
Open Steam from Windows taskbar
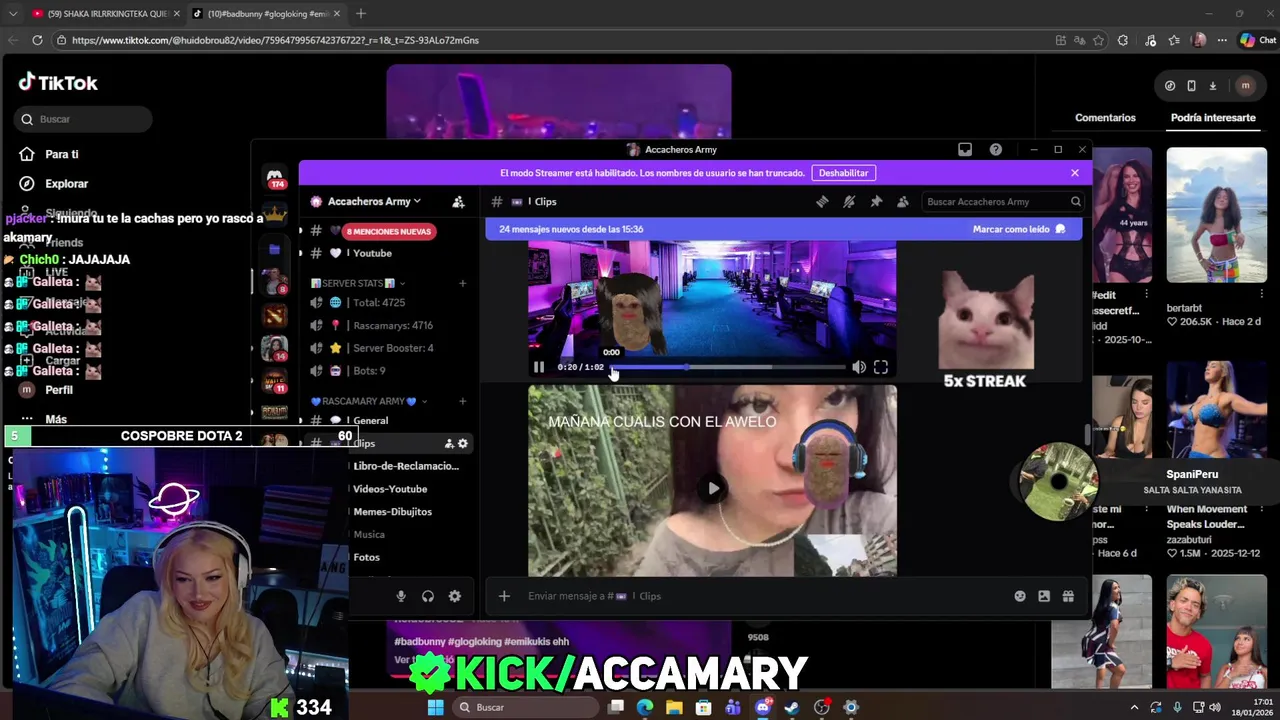click(791, 707)
